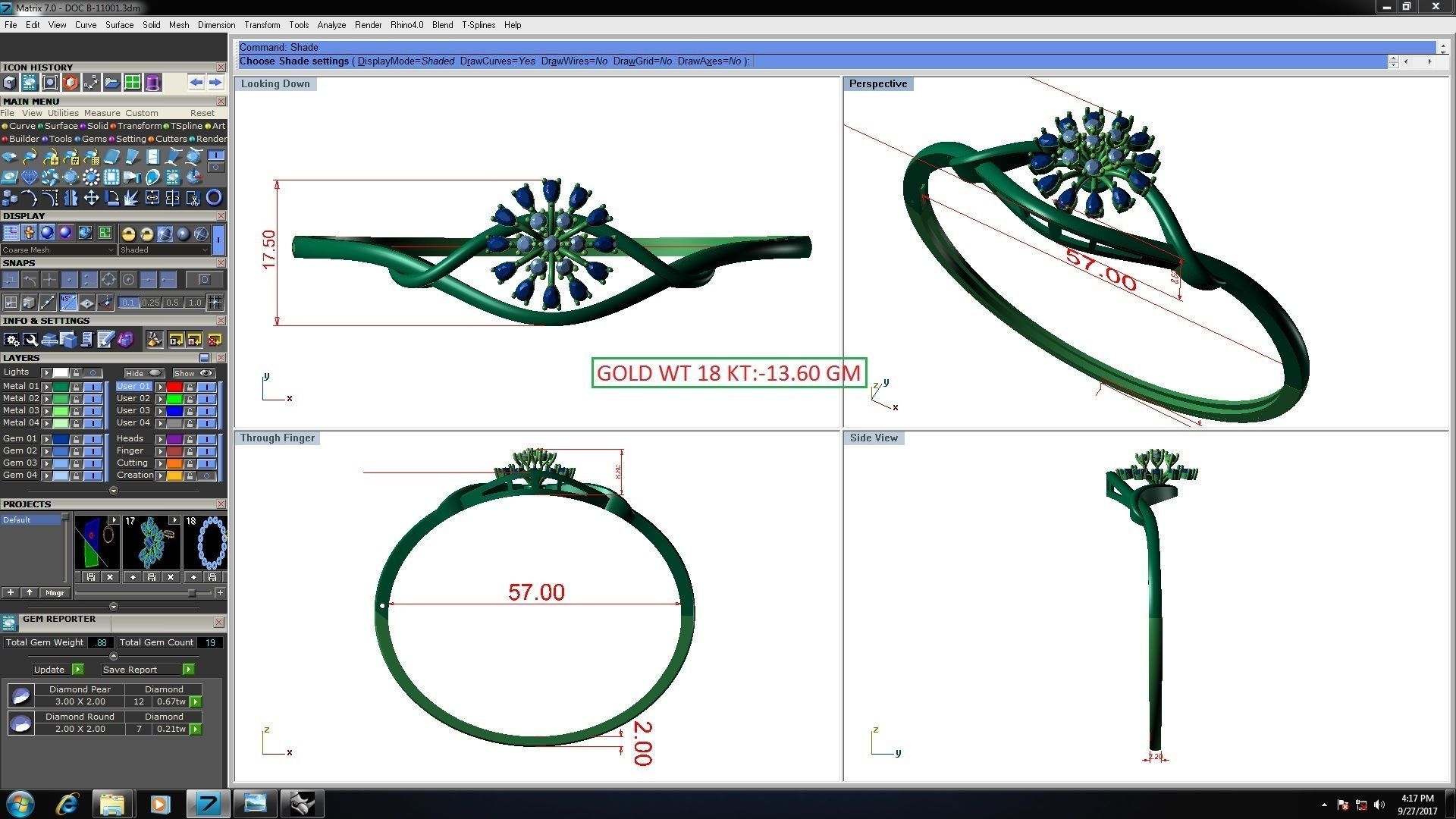This screenshot has height=819, width=1456.
Task: Click the Save Report button
Action: [x=148, y=670]
